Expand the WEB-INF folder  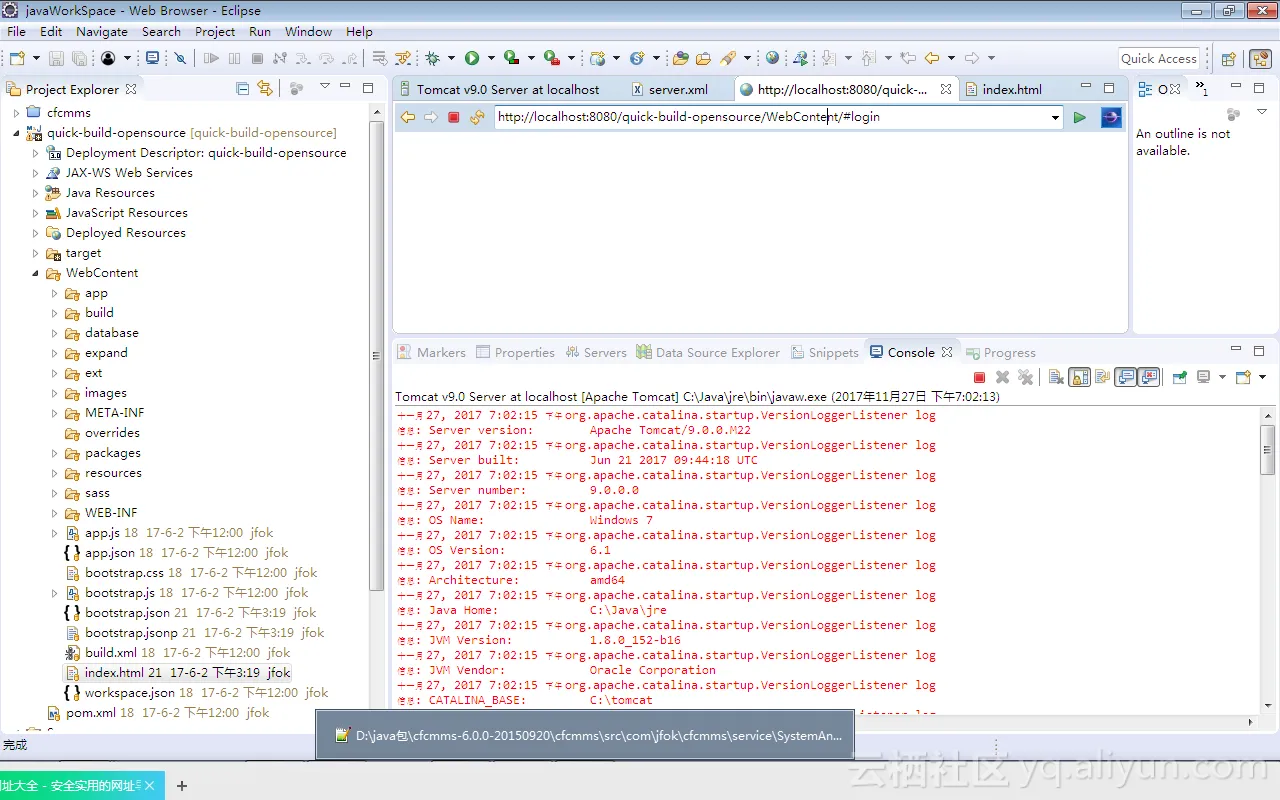pyautogui.click(x=55, y=513)
